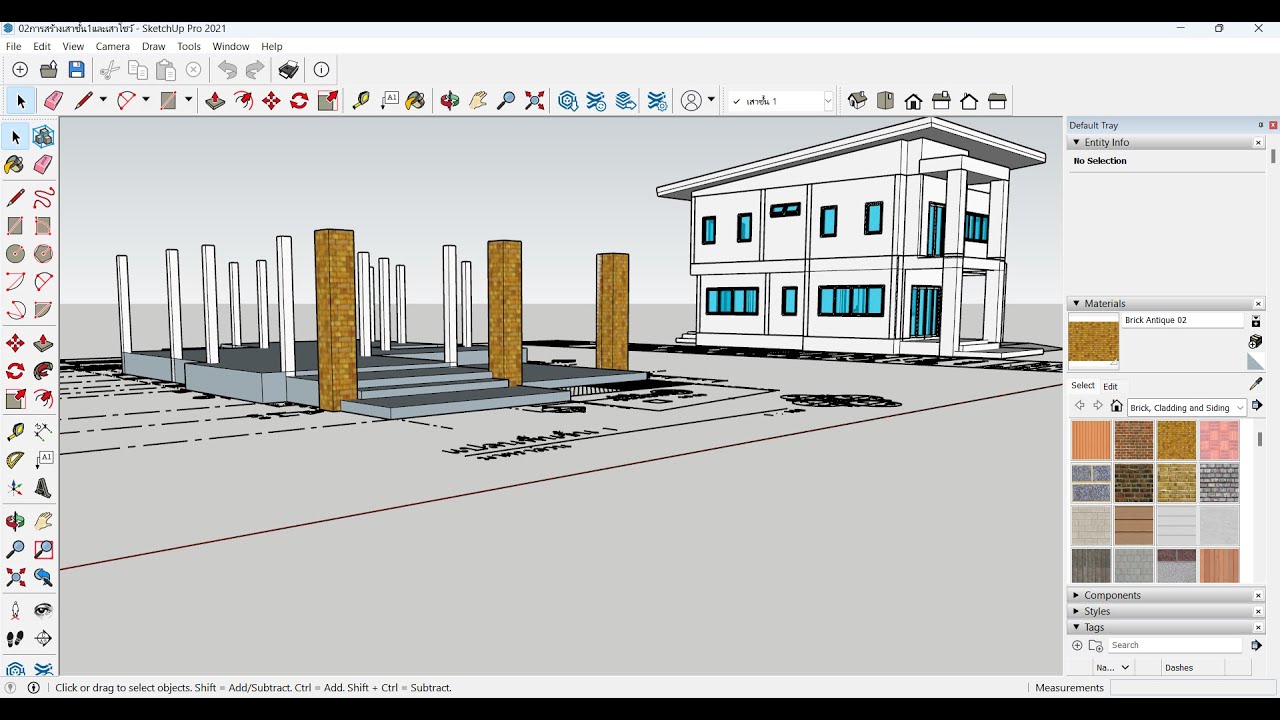Collapse the Materials panel
1280x720 pixels.
tap(1076, 304)
